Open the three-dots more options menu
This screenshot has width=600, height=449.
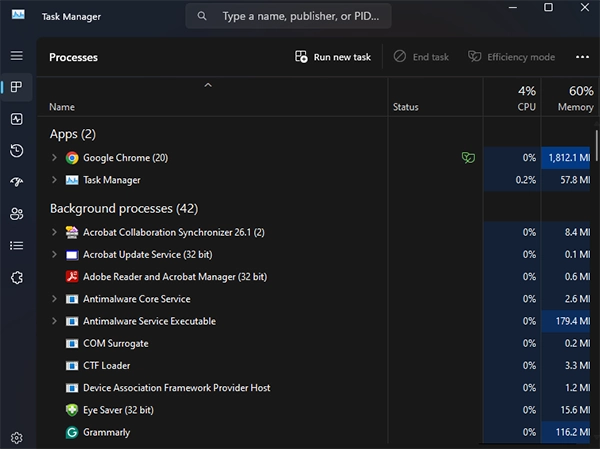click(x=582, y=57)
